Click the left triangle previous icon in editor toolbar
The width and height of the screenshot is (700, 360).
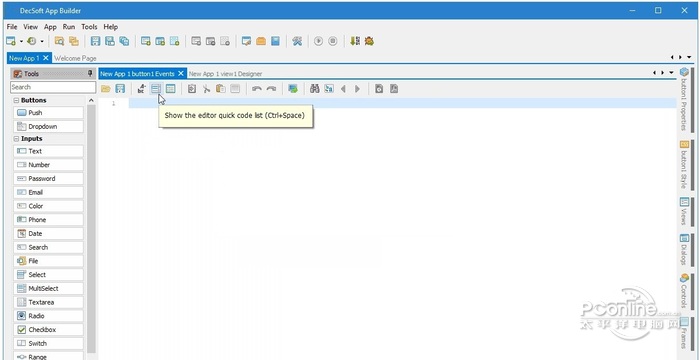pos(343,89)
